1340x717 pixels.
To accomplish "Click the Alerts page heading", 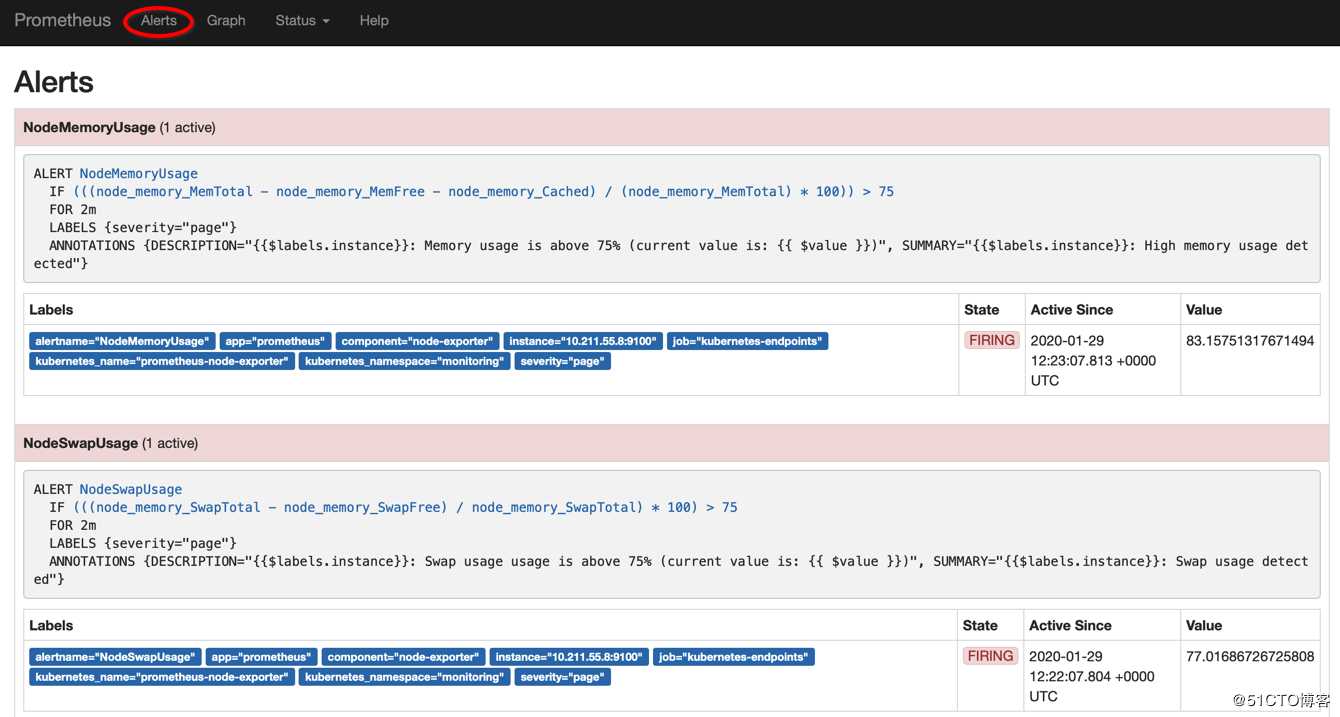I will pos(54,82).
